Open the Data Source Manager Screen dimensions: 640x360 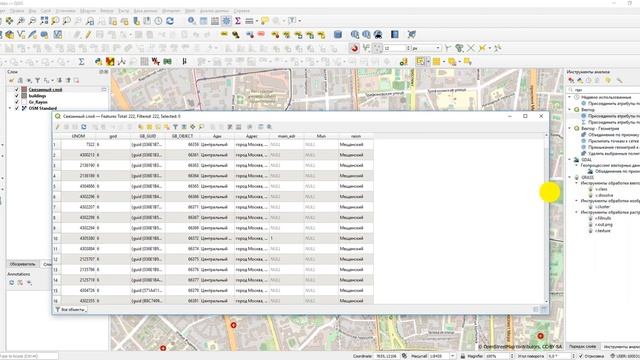pos(9,35)
